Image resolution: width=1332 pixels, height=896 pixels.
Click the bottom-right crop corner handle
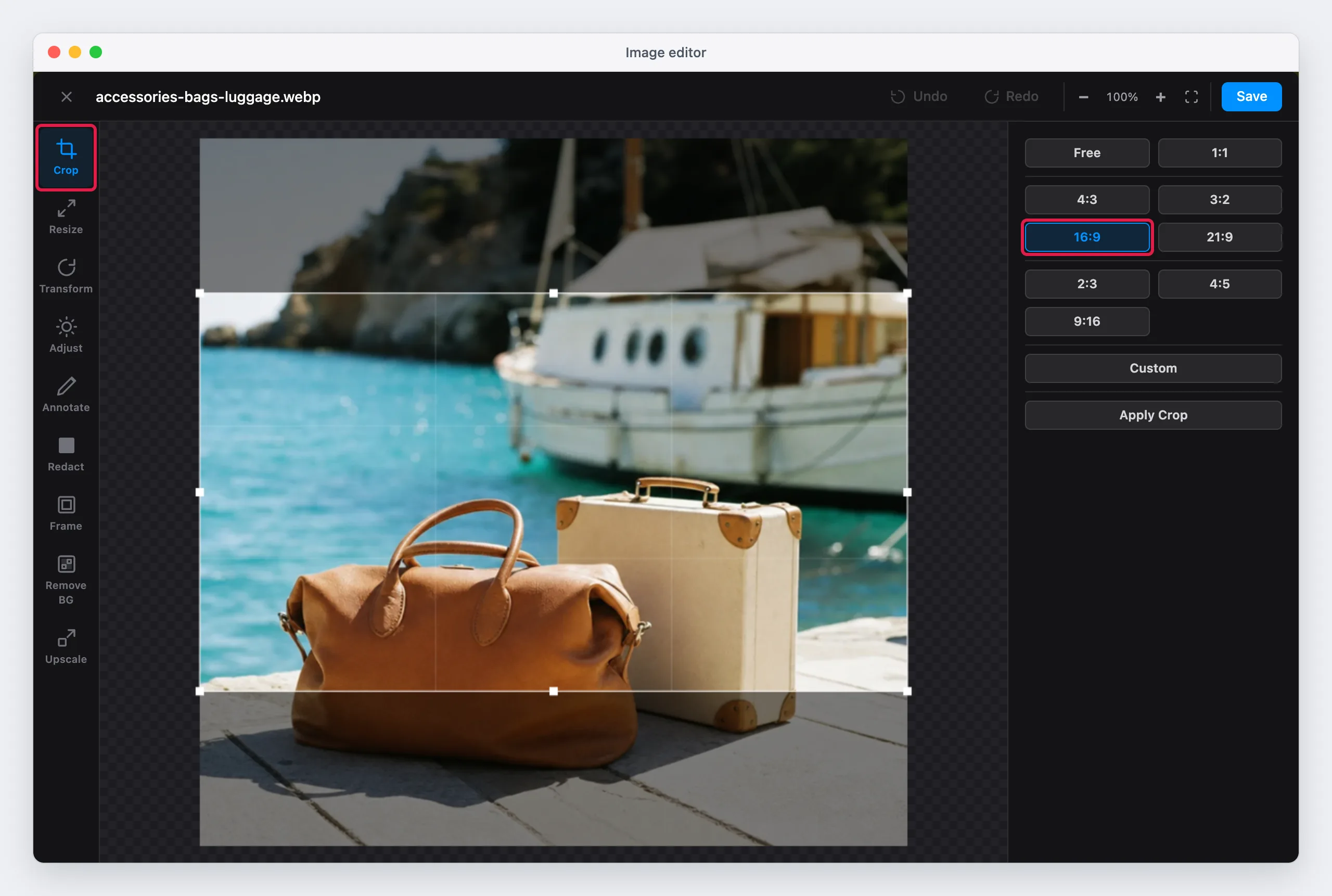(907, 692)
